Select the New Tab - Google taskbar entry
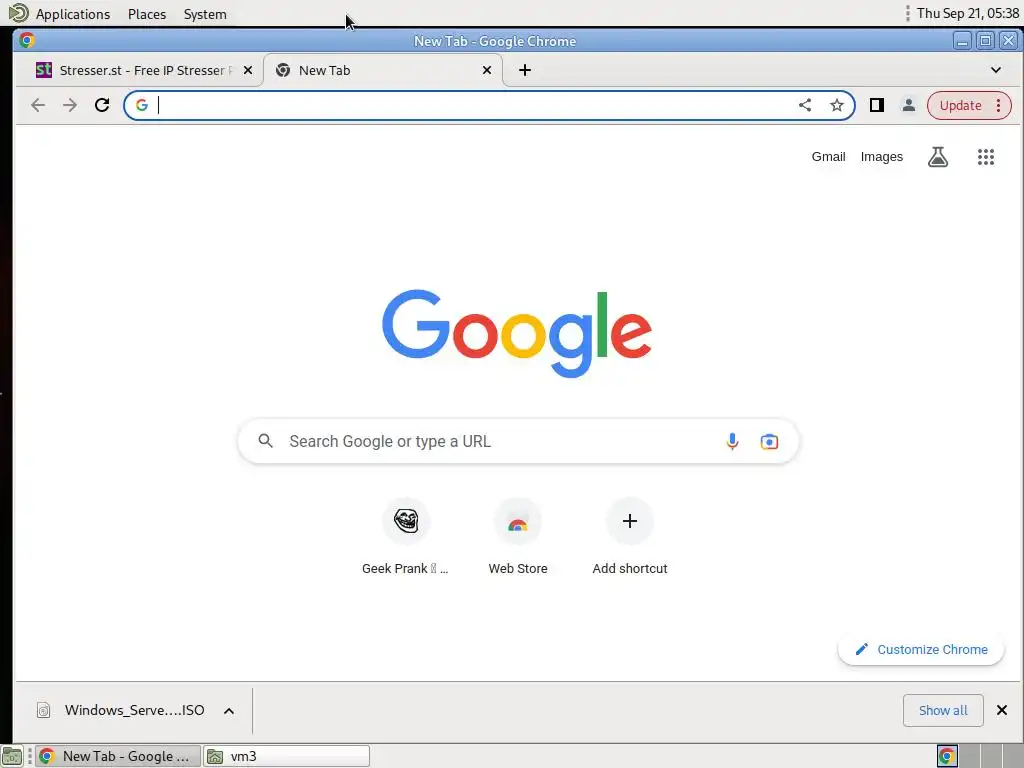 coord(118,756)
